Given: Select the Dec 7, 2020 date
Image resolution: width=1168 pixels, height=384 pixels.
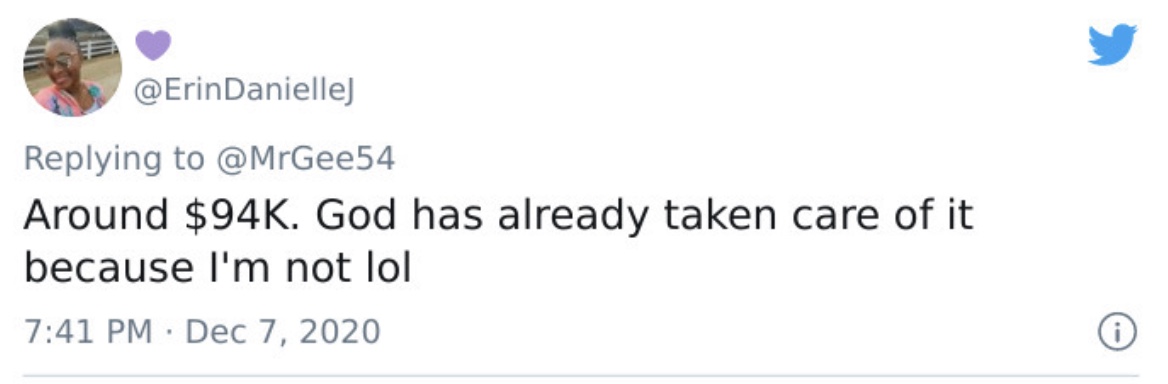Looking at the screenshot, I should tap(282, 332).
